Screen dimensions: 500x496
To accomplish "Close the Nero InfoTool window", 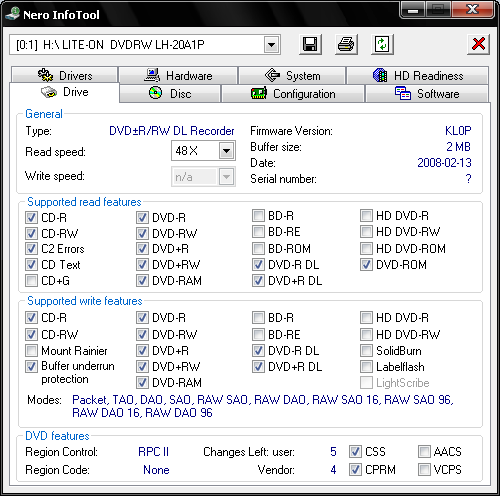I will [x=472, y=10].
